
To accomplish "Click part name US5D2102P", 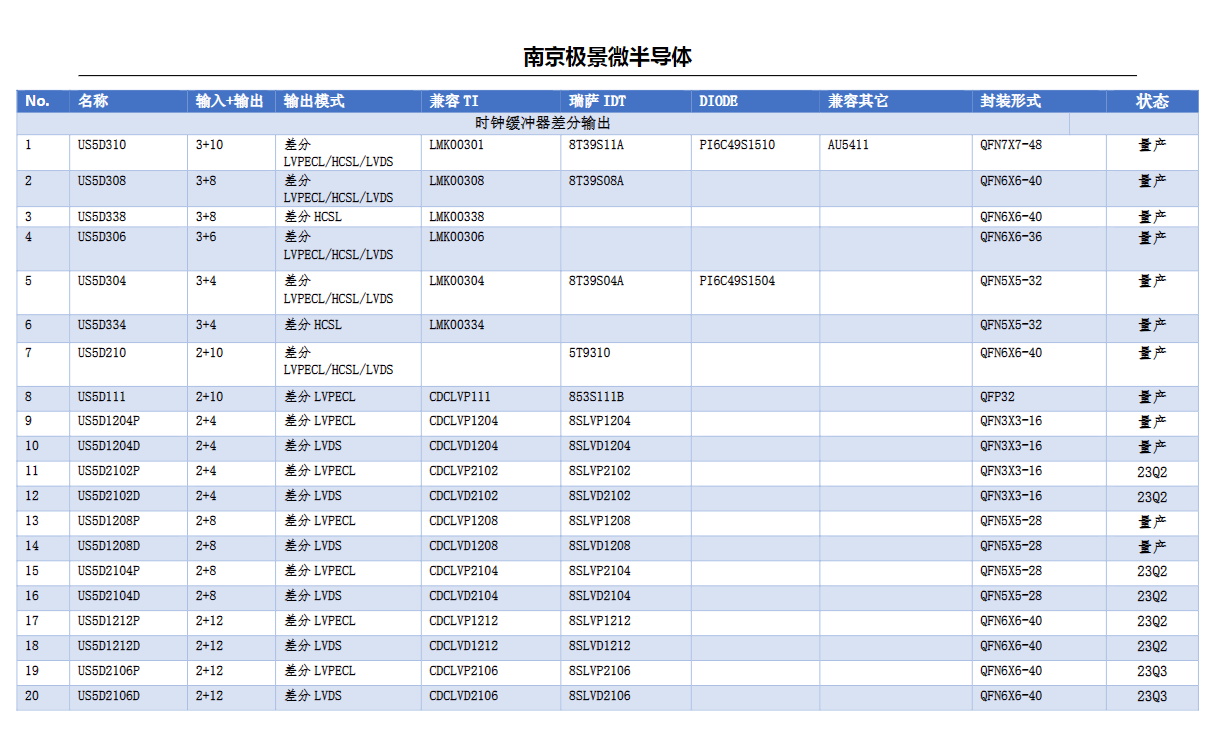I will click(109, 471).
